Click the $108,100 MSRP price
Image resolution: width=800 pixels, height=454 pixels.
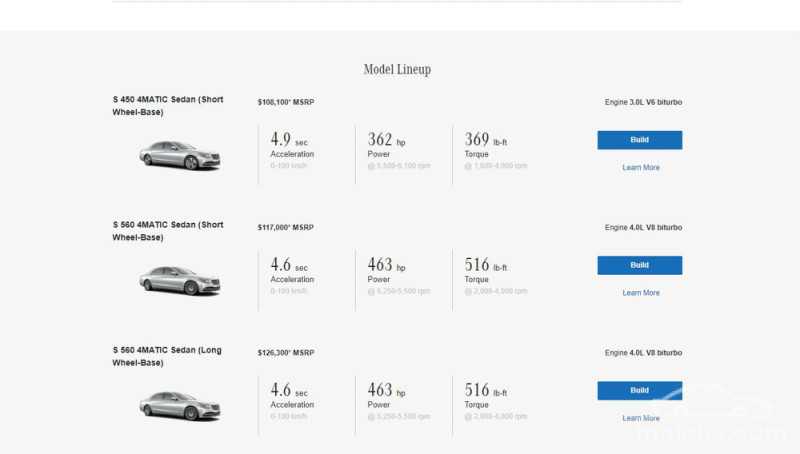(x=285, y=102)
